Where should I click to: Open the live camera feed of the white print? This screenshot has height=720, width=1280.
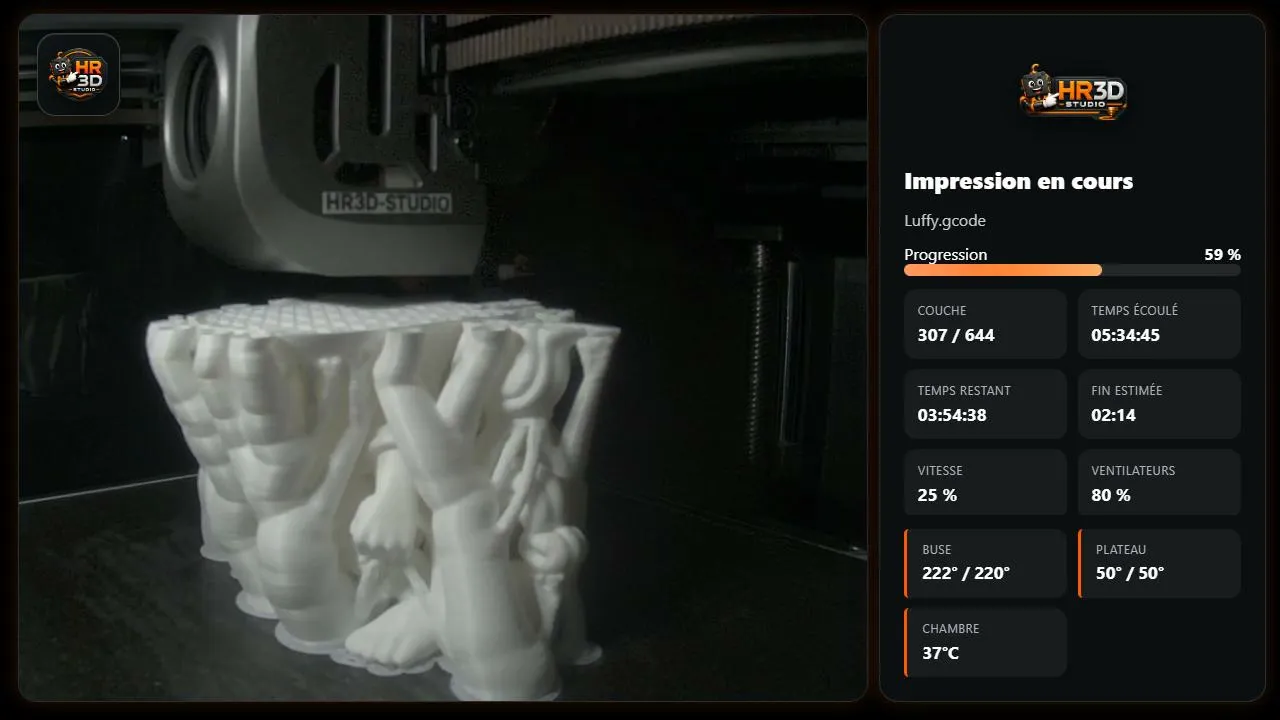pyautogui.click(x=443, y=357)
